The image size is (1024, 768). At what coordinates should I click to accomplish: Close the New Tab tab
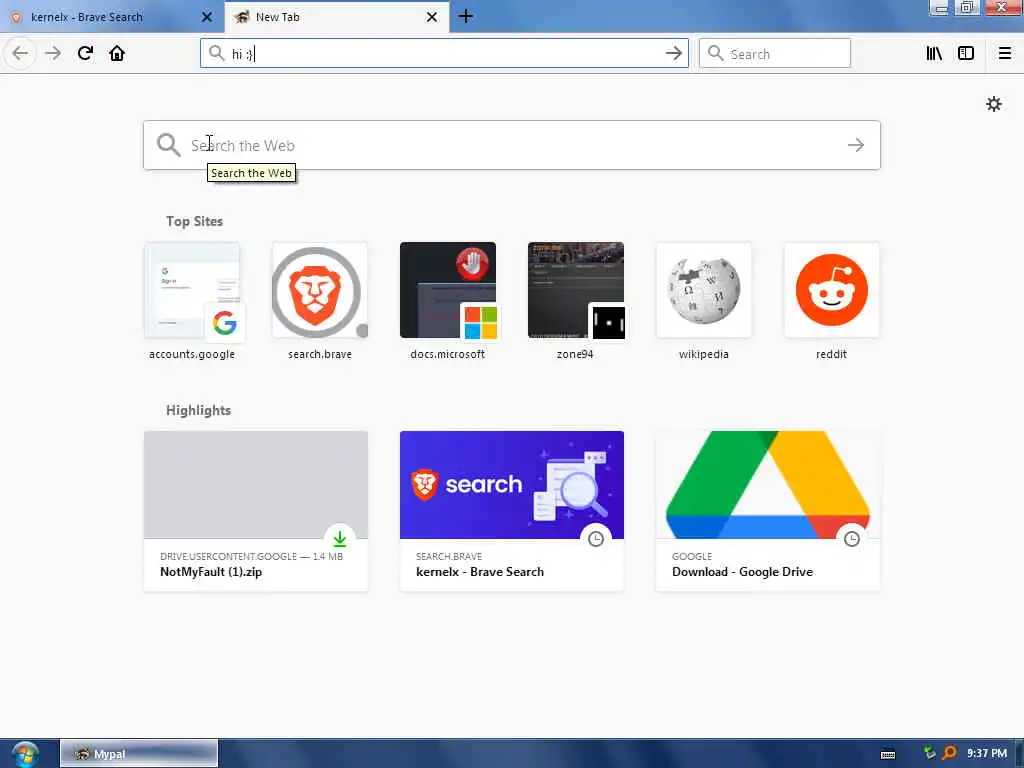pos(432,17)
